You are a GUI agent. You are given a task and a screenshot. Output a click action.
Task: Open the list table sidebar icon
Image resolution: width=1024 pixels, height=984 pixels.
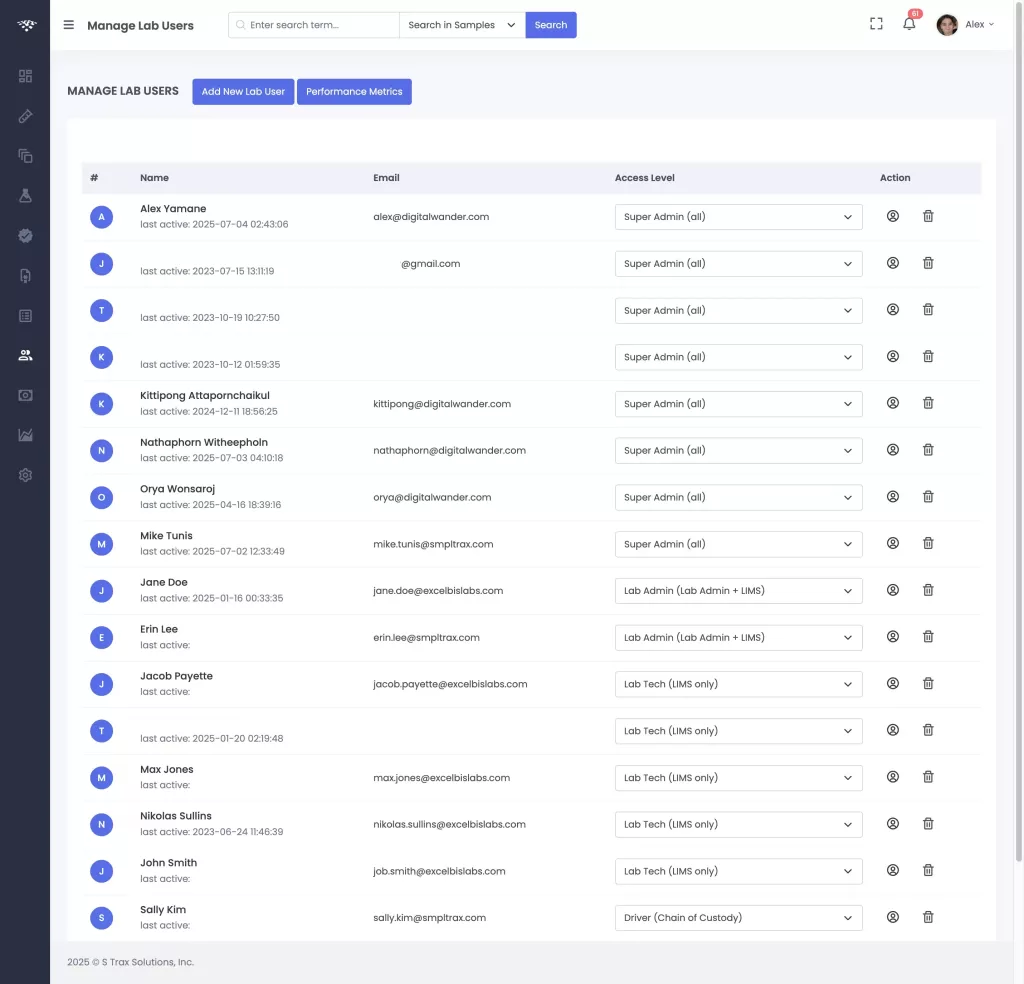click(x=25, y=316)
